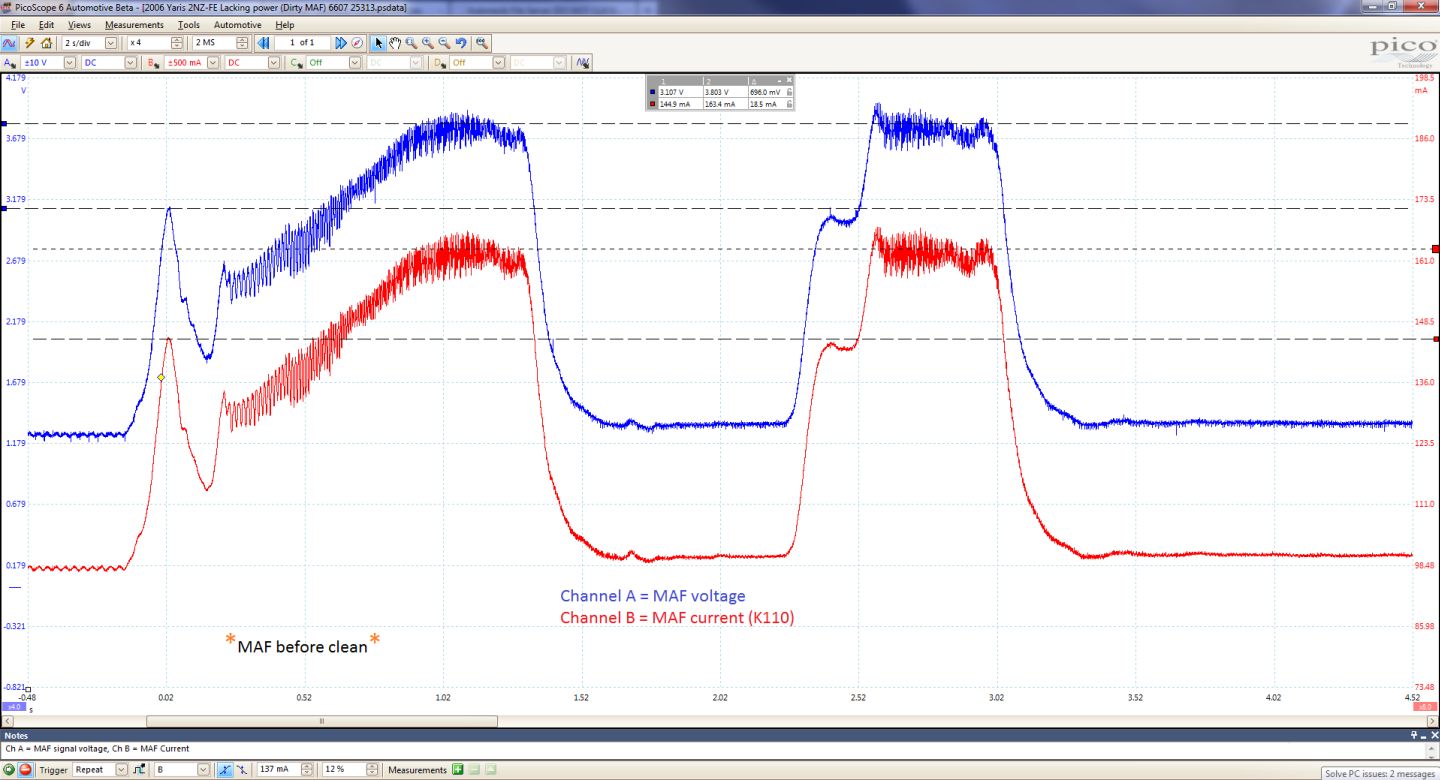Start capturing with the green Go button

(x=8, y=770)
